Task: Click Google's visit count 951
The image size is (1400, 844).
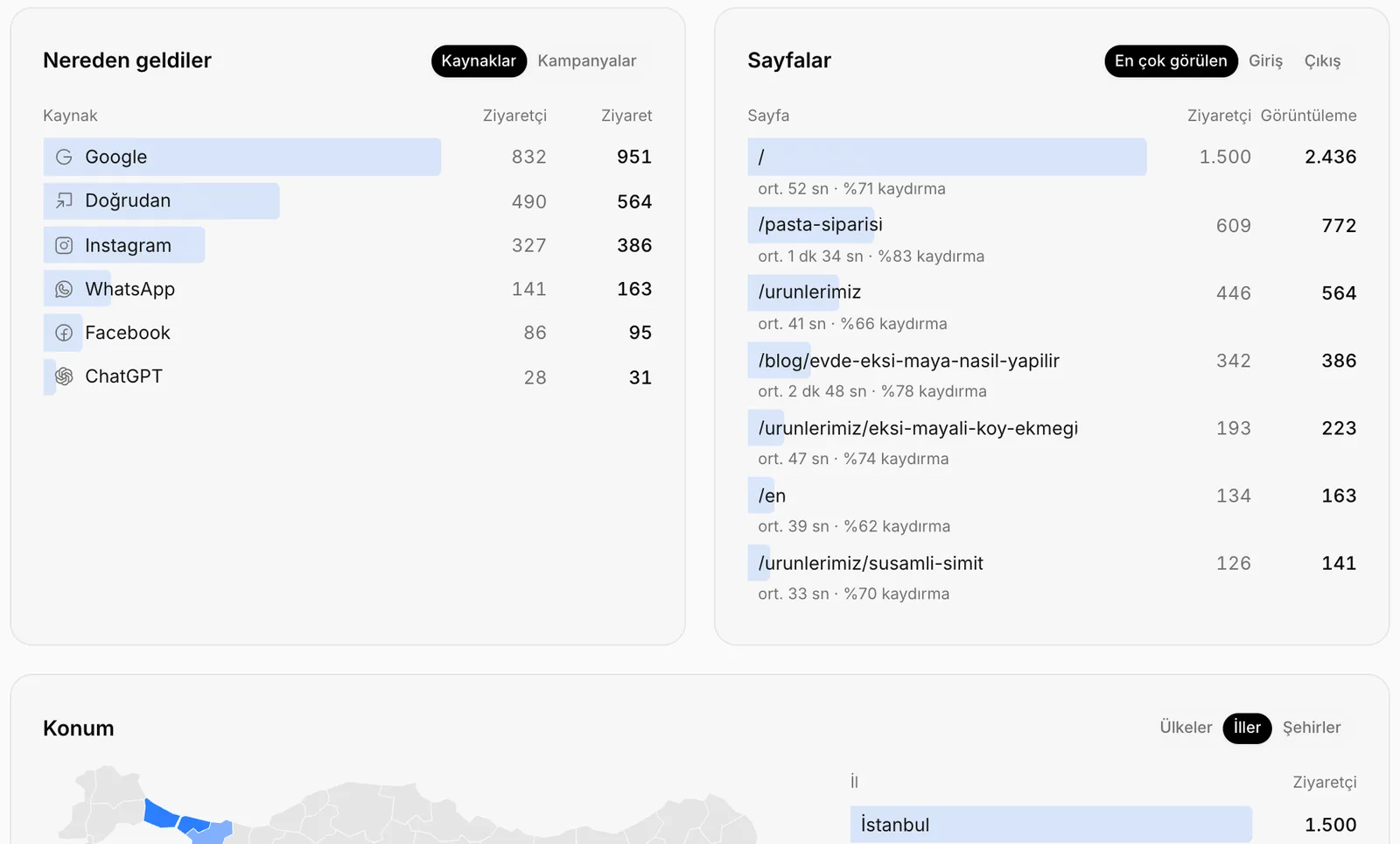Action: [634, 157]
